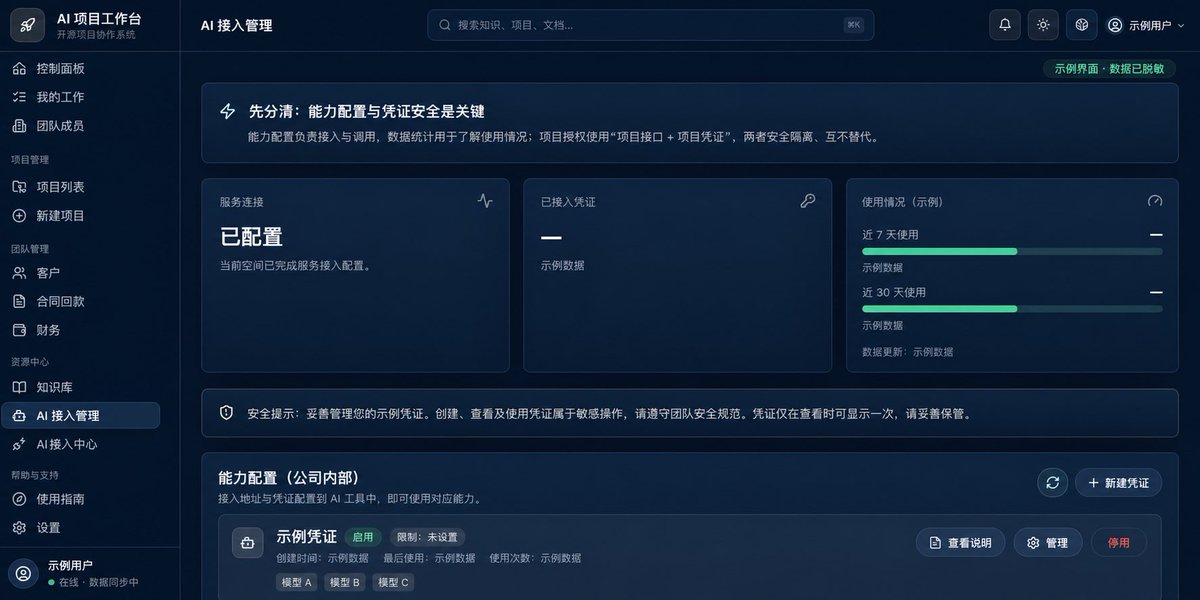Click 近 30 天使用 progress bar

(x=1012, y=309)
